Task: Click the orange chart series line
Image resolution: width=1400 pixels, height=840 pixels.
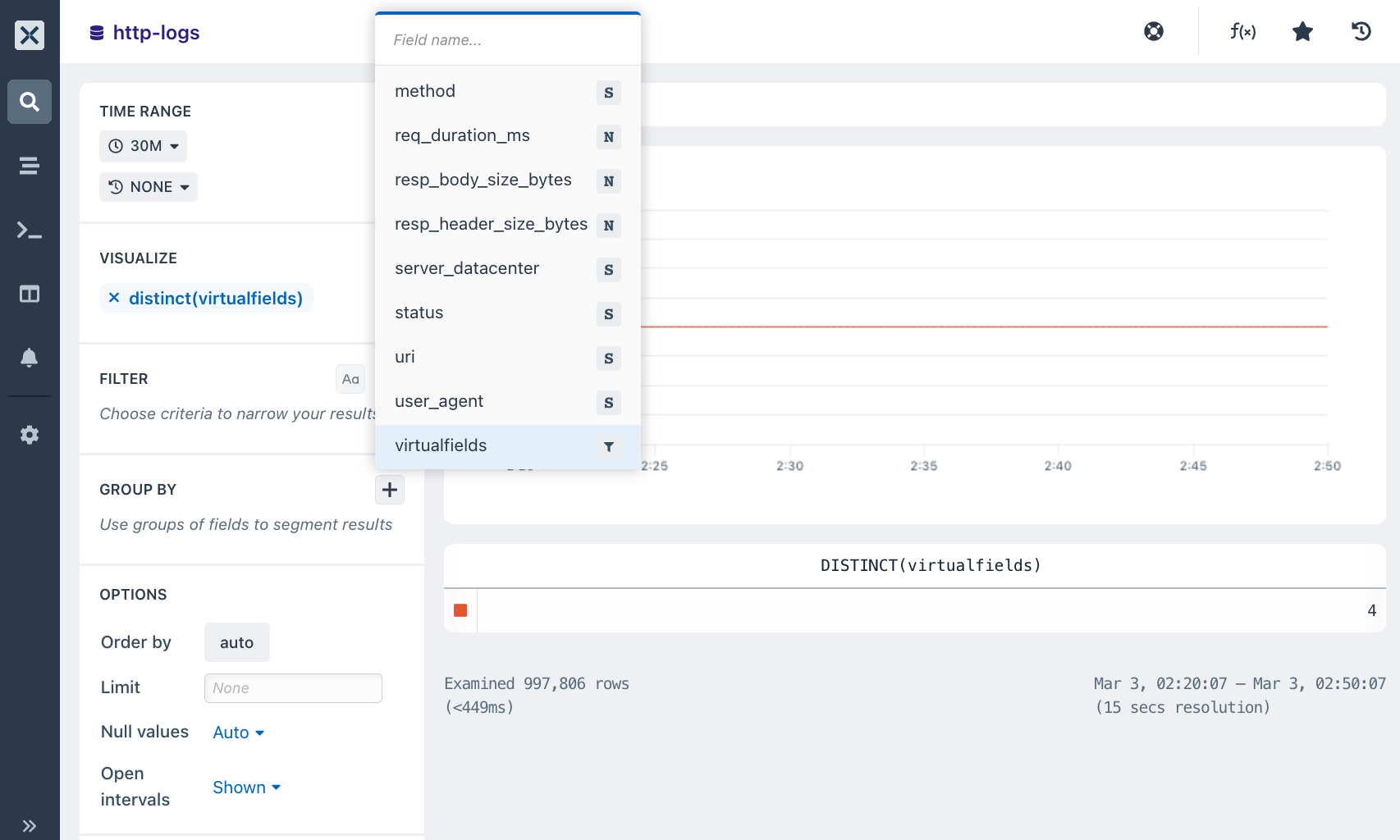Action: pyautogui.click(x=983, y=326)
